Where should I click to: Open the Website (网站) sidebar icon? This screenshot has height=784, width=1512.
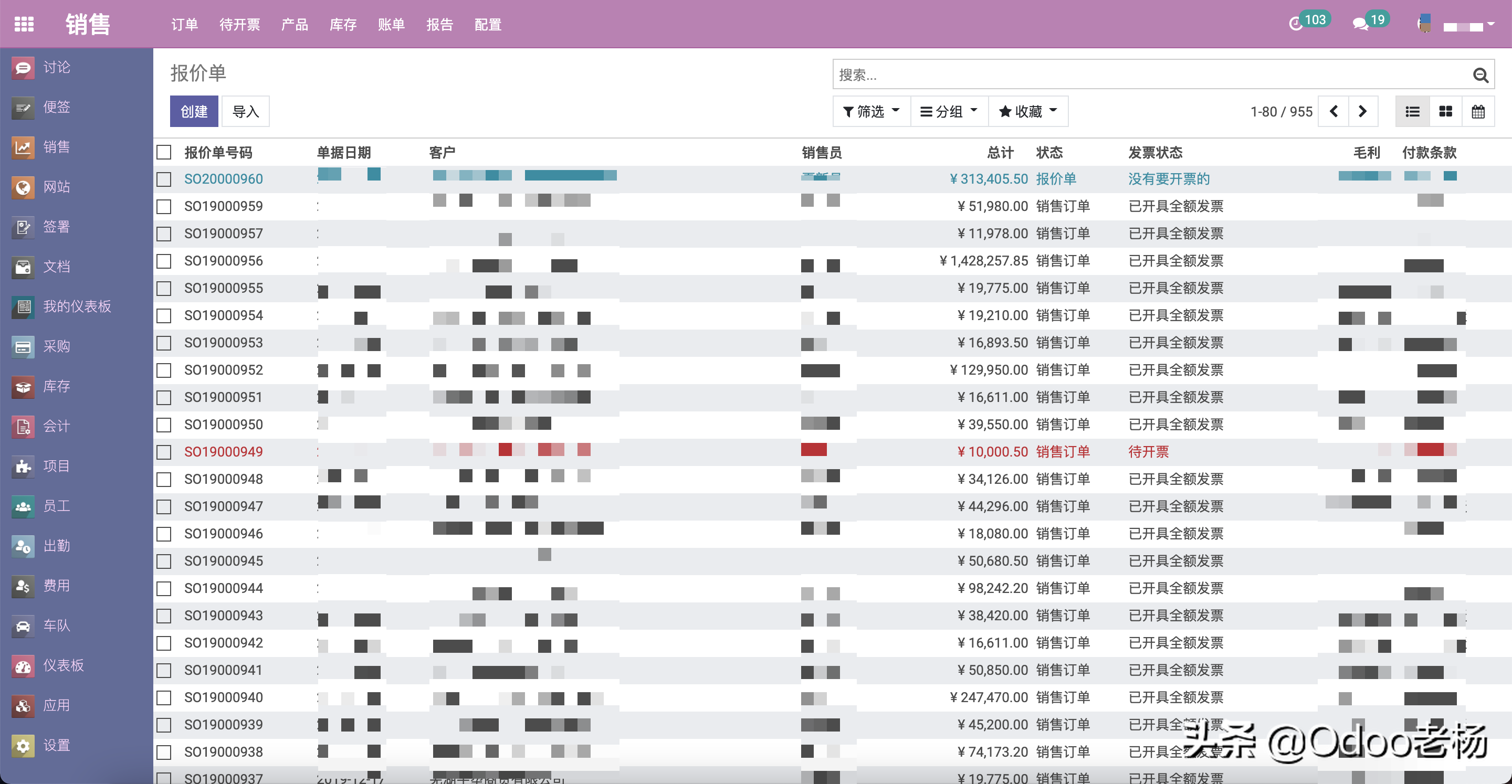coord(23,187)
